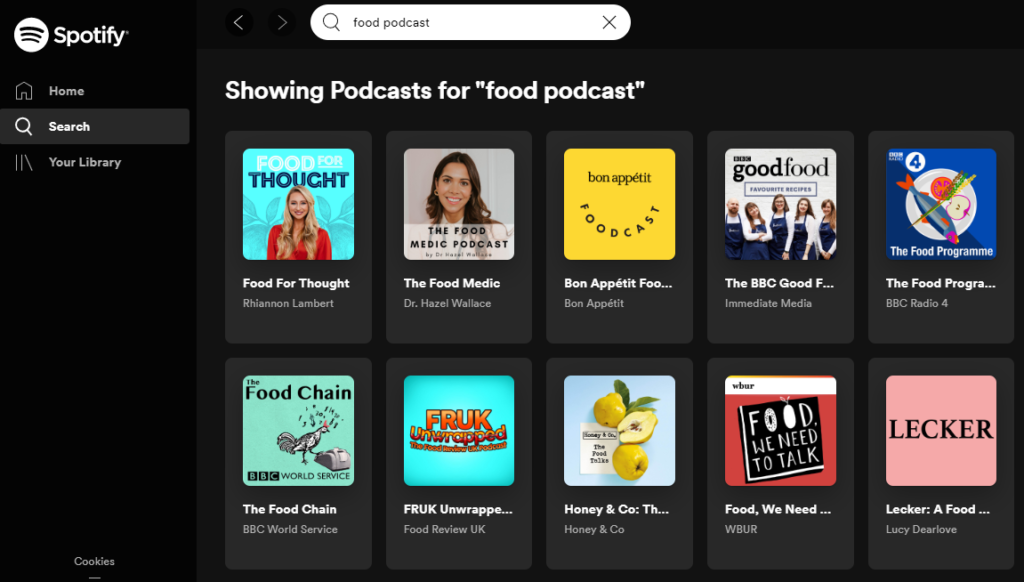Open the BBC Good Food podcast cover
This screenshot has width=1024, height=582.
coord(780,204)
